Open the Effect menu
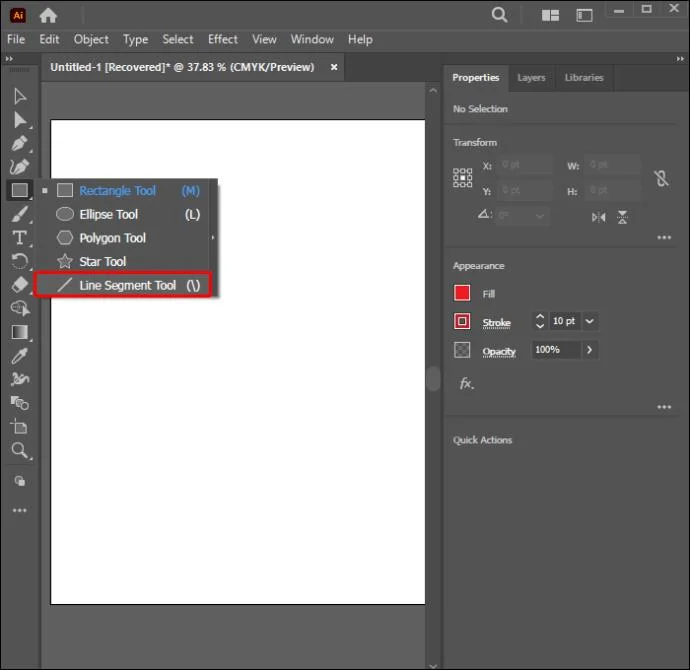Screen dimensions: 690x670 pyautogui.click(x=223, y=39)
